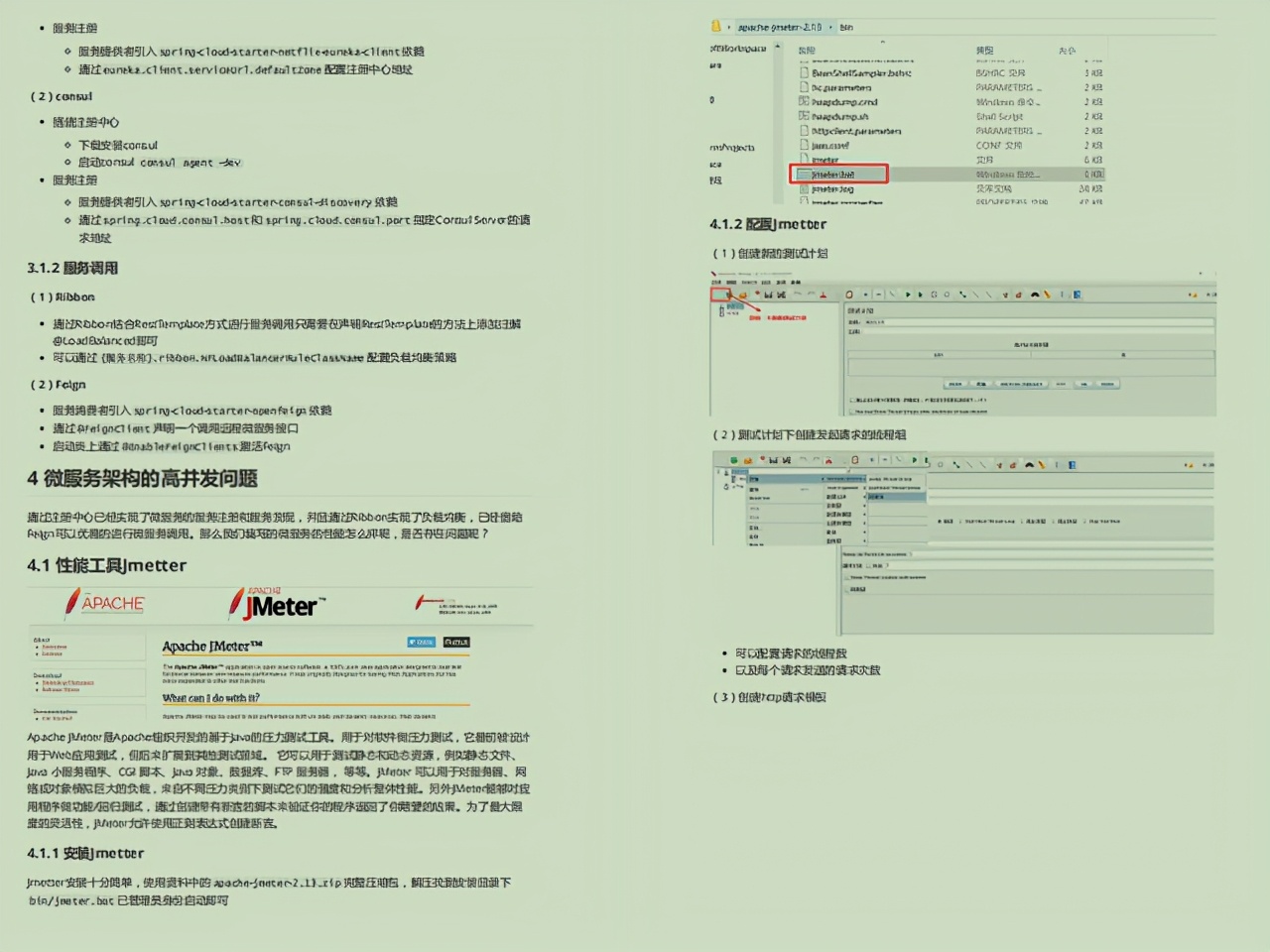Sort files by the size column header
The image size is (1270, 952).
[x=1067, y=50]
